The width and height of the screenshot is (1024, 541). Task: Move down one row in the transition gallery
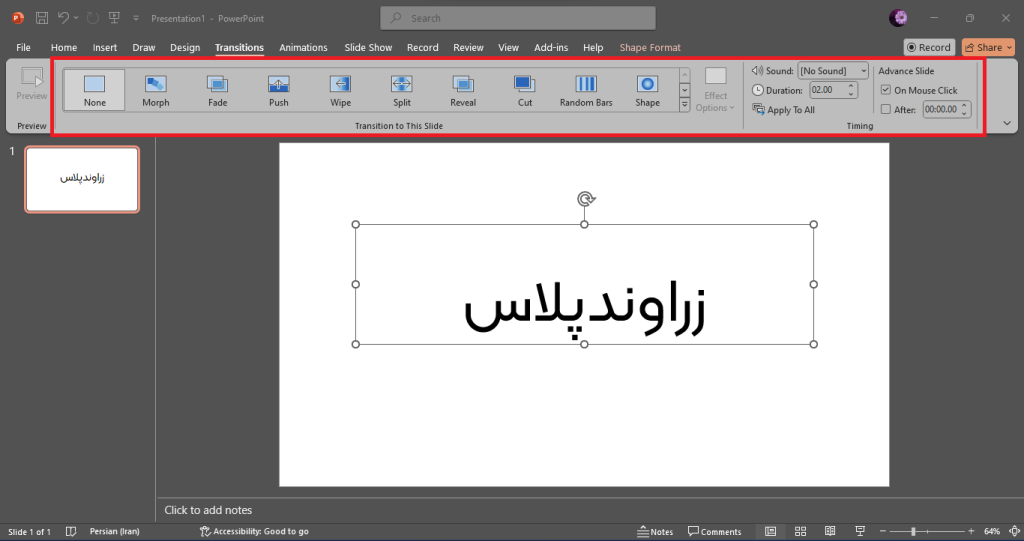[x=684, y=90]
